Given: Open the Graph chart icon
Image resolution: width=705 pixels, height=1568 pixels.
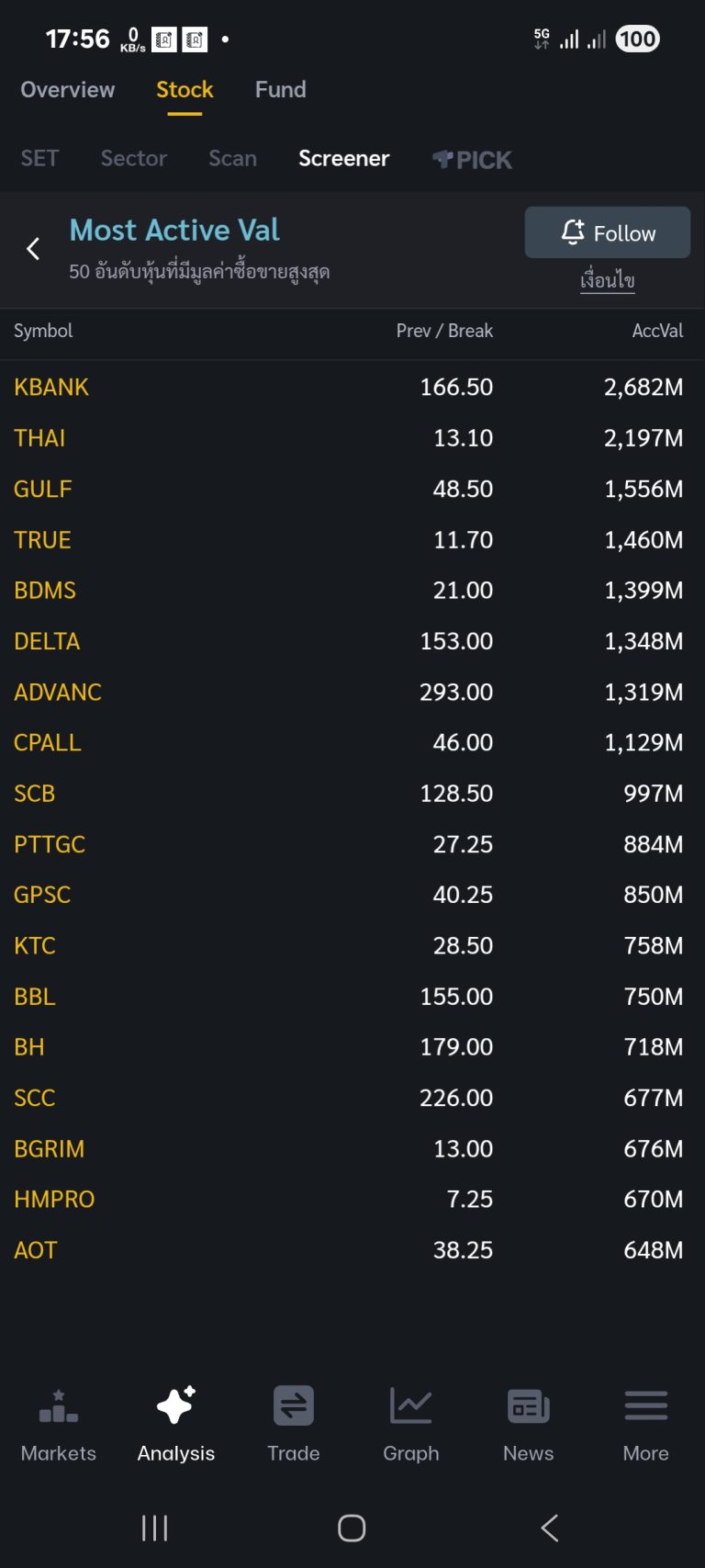Looking at the screenshot, I should tap(410, 1406).
